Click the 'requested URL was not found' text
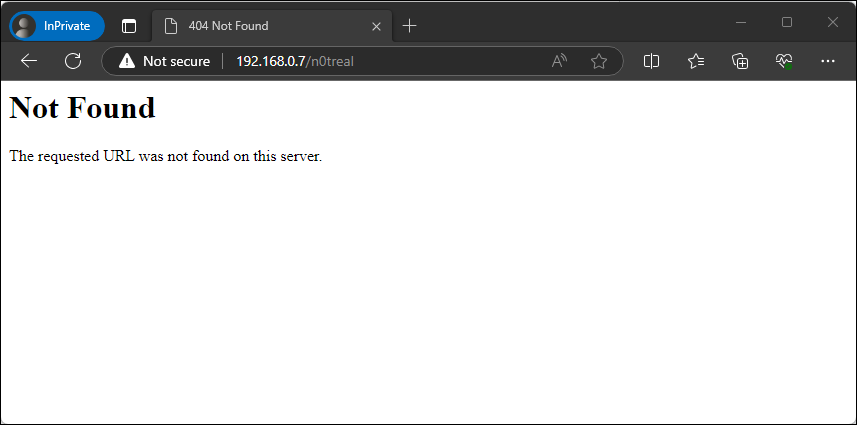857x425 pixels. 165,156
